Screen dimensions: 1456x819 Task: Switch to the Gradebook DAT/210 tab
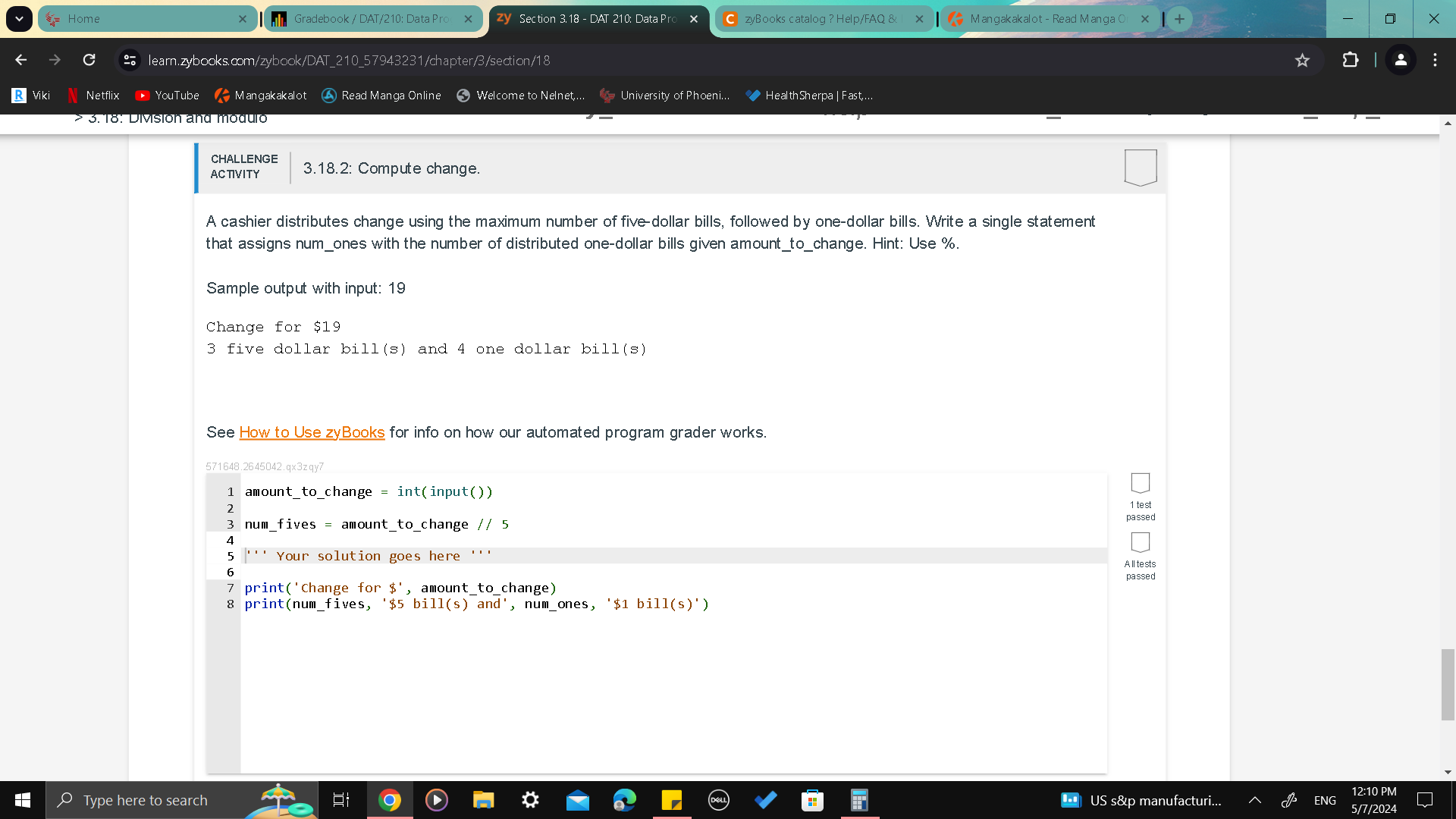tap(372, 19)
